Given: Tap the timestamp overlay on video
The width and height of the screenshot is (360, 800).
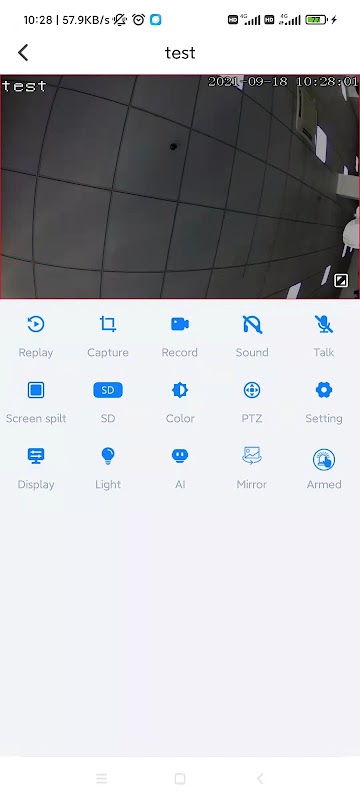Looking at the screenshot, I should (x=283, y=82).
